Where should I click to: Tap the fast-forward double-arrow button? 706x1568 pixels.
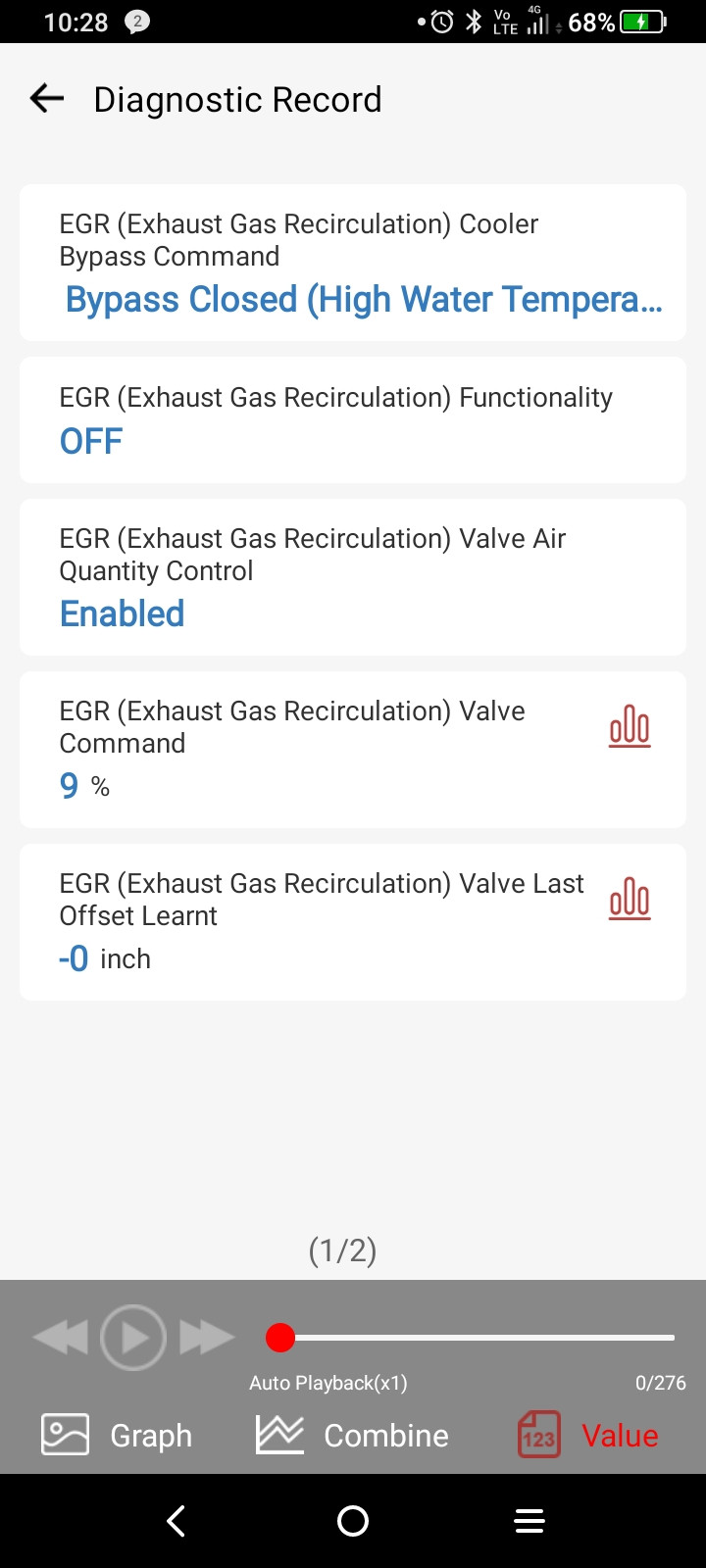click(207, 1338)
